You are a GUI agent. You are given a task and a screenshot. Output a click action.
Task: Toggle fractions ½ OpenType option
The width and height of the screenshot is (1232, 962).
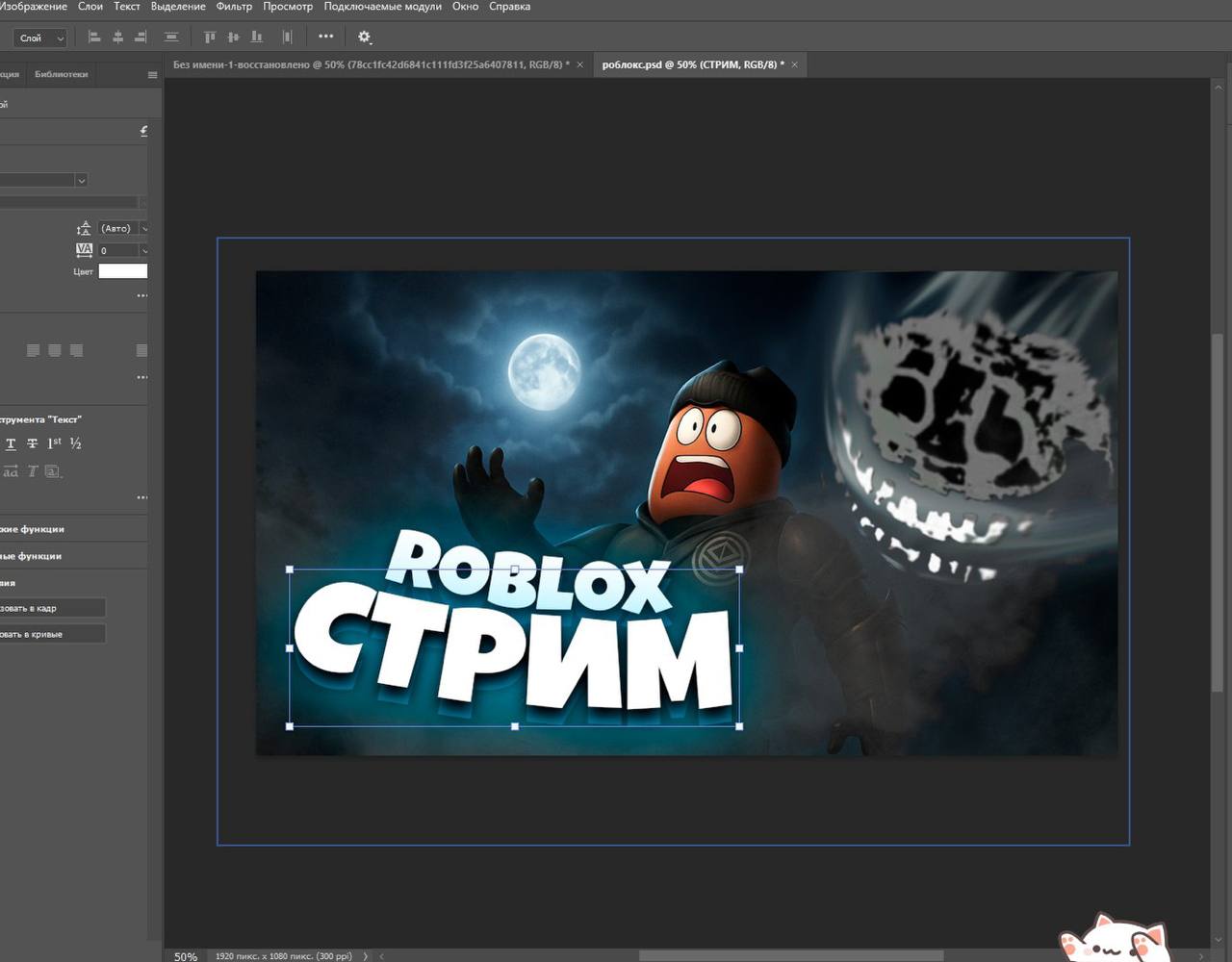coord(76,443)
